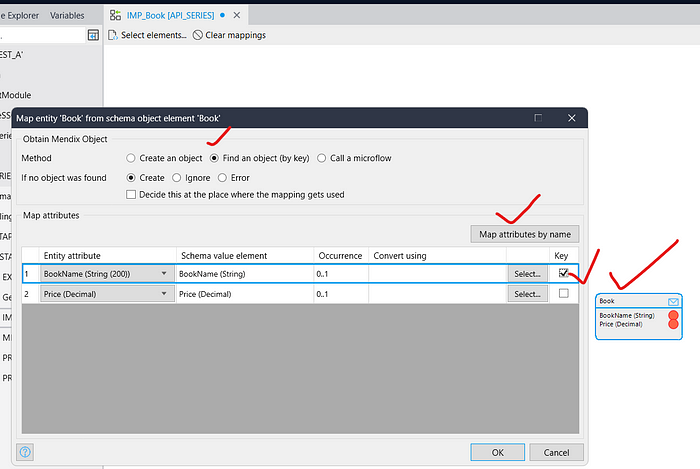Click the Select elements toolbar icon
This screenshot has width=700, height=469.
tap(113, 35)
